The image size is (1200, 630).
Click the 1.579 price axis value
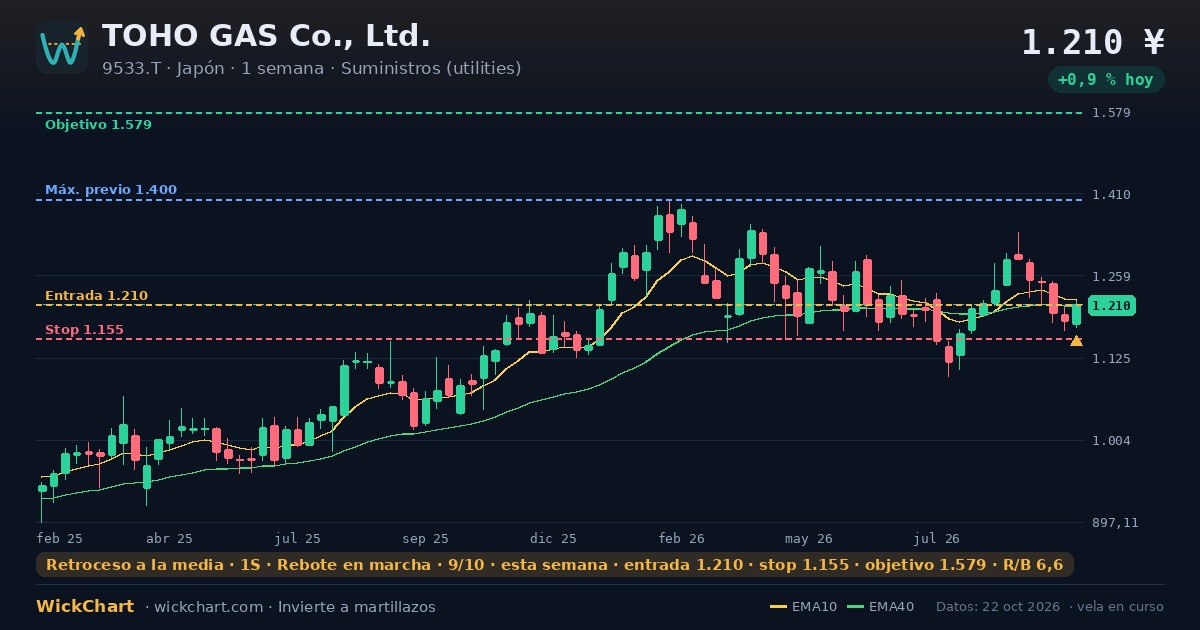[1112, 112]
